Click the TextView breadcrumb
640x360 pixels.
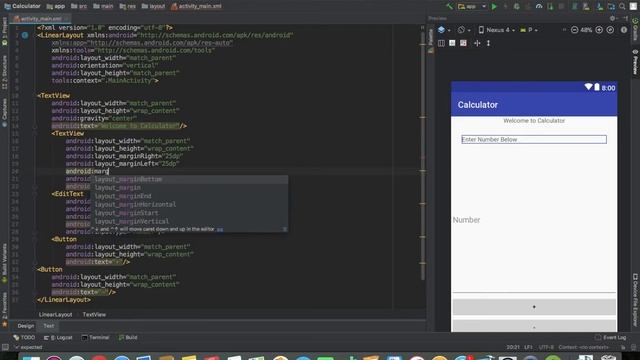94,315
